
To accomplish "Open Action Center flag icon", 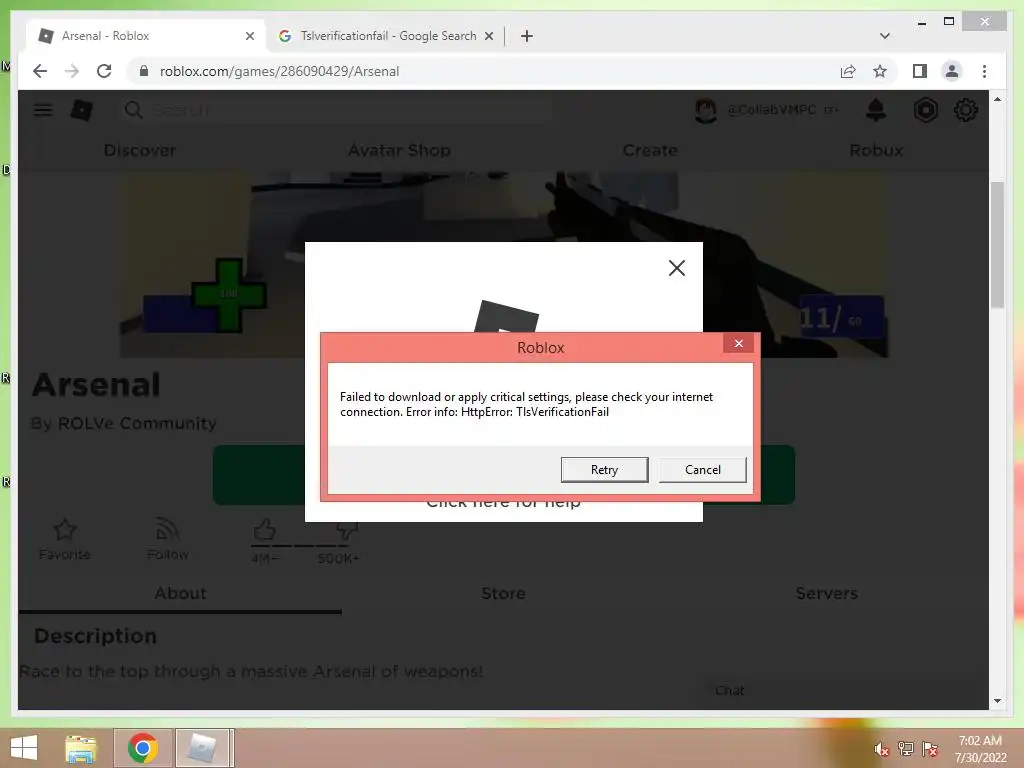I will tap(930, 749).
